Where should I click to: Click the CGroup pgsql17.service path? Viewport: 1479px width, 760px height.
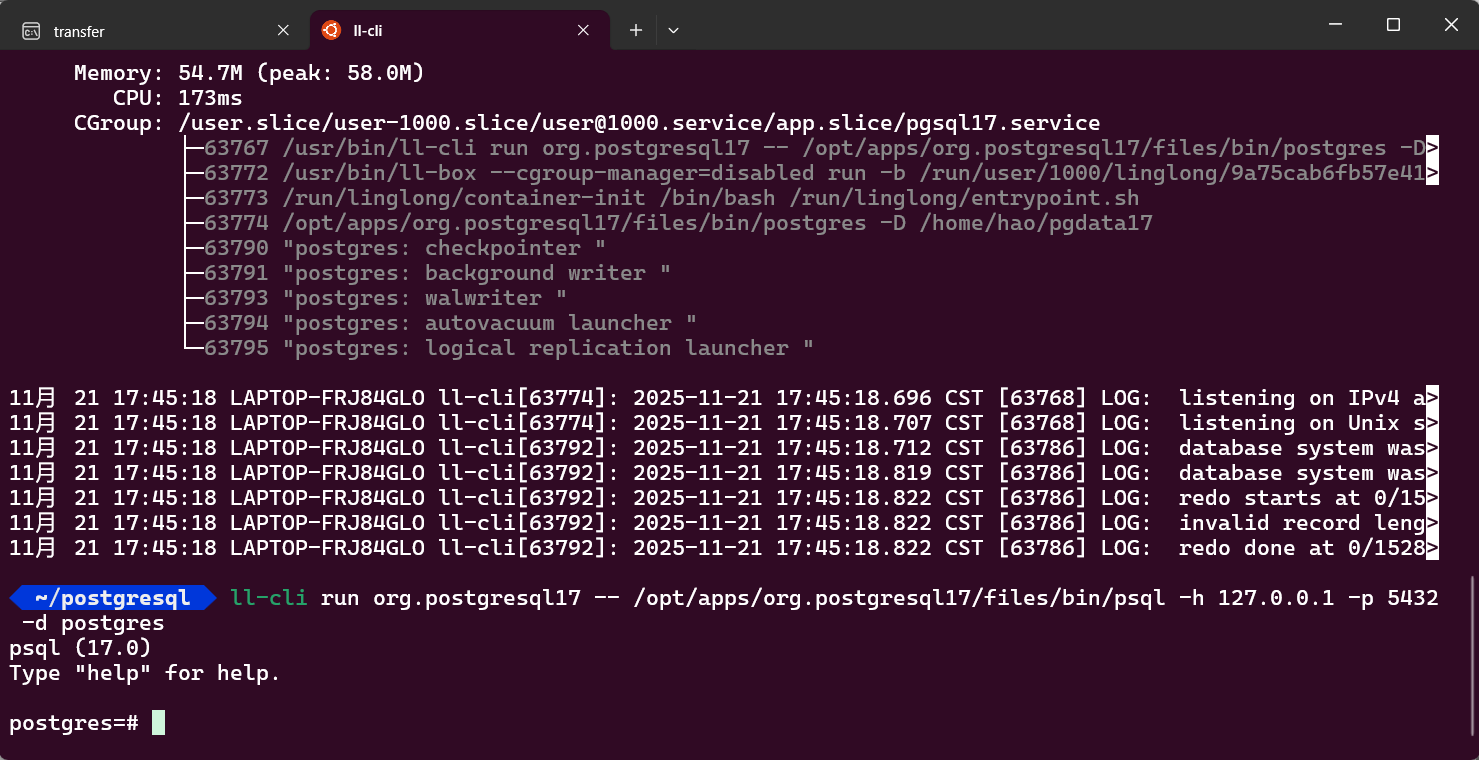click(639, 123)
